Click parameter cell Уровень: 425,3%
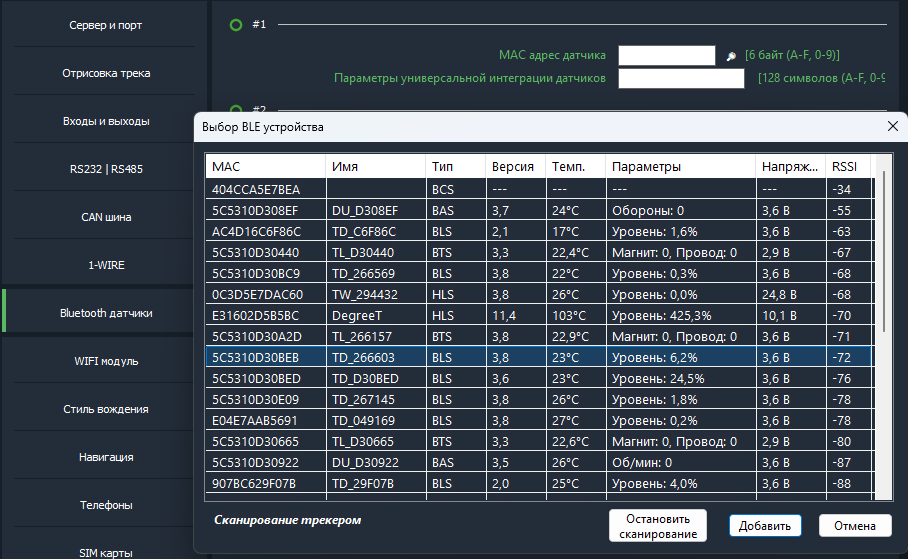The width and height of the screenshot is (908, 559). pos(681,316)
